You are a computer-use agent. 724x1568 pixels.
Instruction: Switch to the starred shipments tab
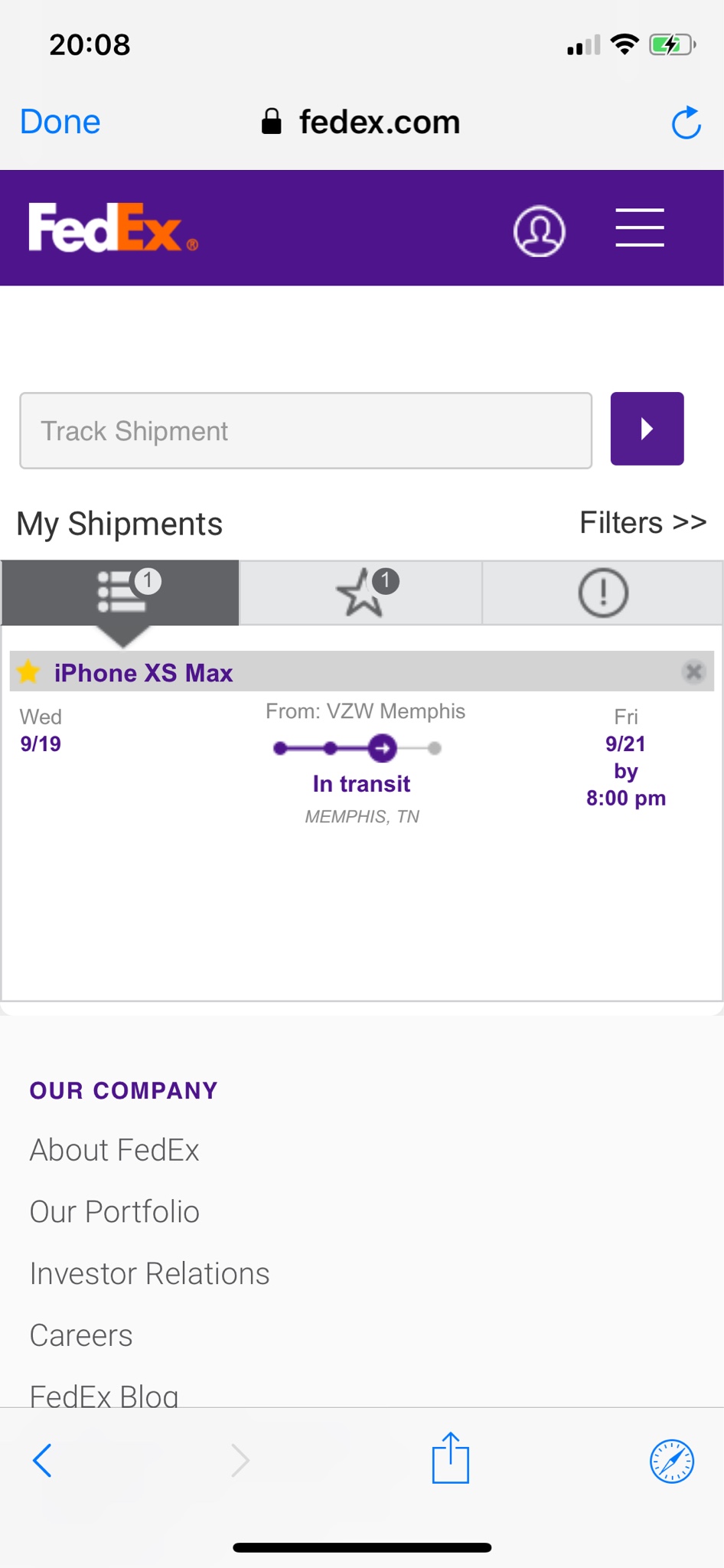click(x=361, y=593)
